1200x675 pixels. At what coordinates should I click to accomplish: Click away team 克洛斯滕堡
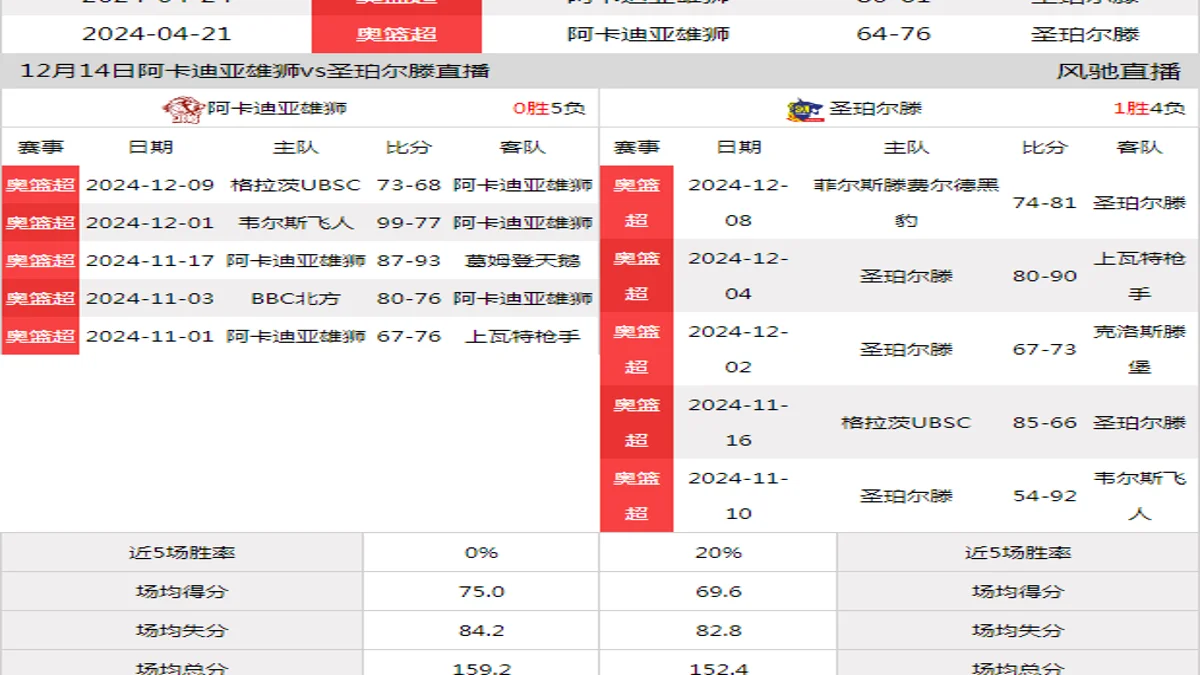coord(1139,349)
